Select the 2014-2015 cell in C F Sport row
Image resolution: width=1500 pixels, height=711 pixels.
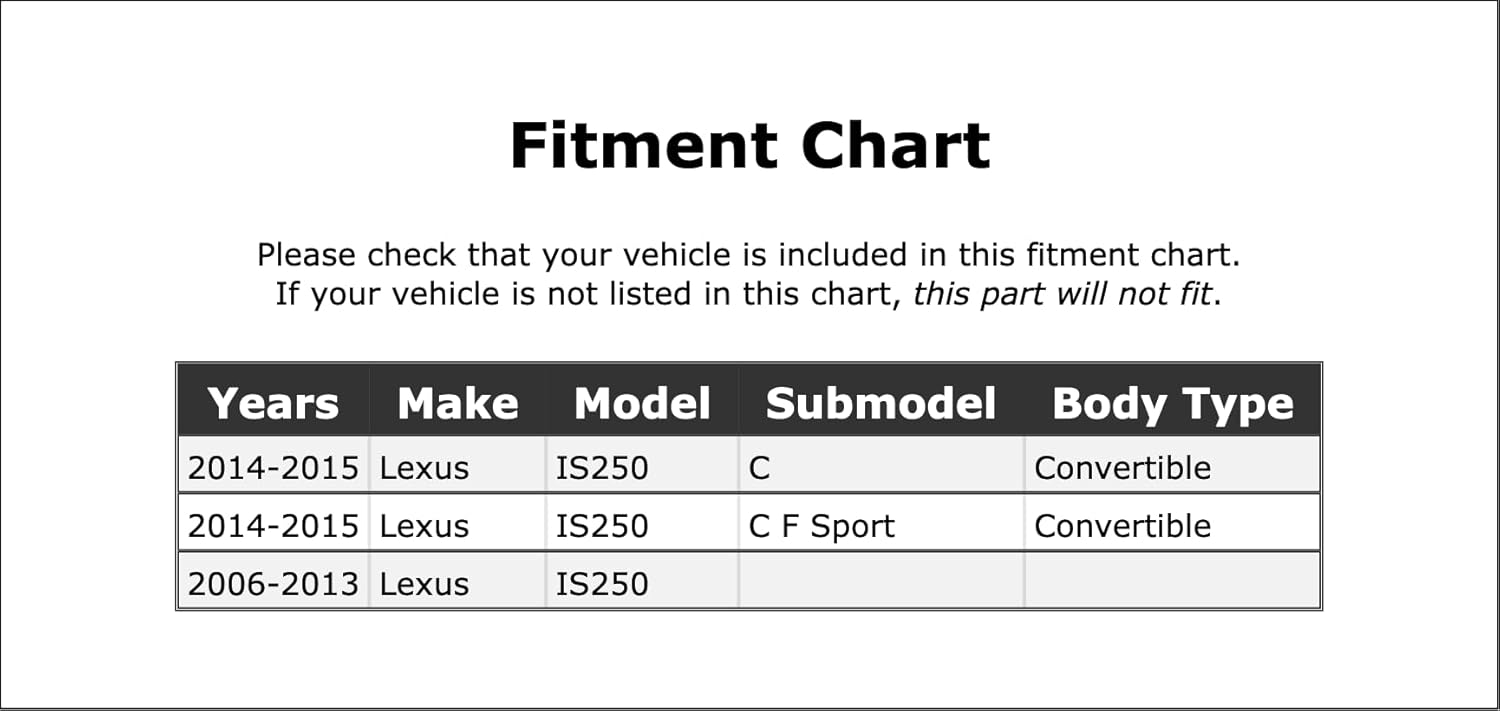coord(273,526)
